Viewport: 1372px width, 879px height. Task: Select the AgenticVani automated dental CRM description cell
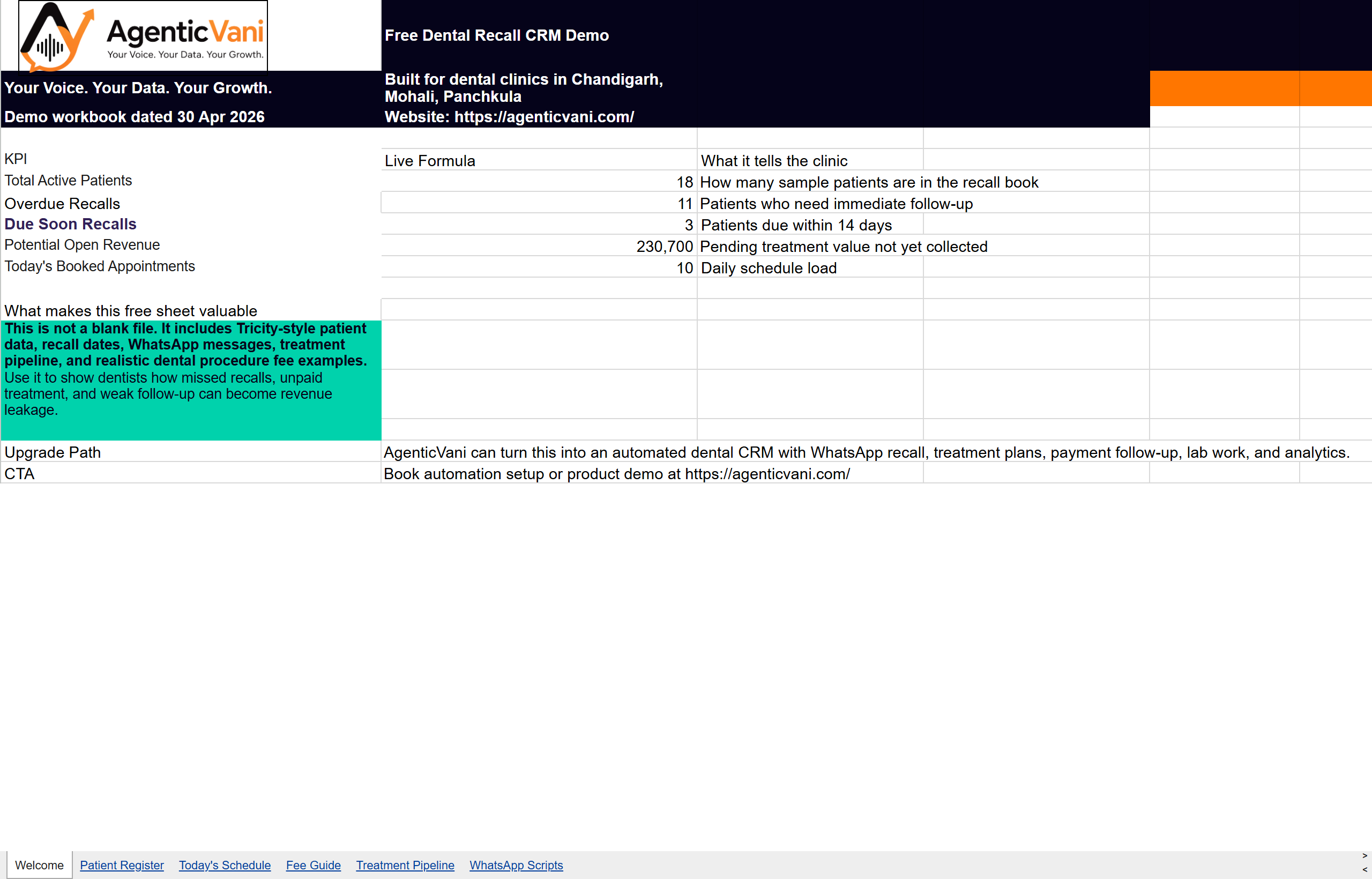point(867,452)
